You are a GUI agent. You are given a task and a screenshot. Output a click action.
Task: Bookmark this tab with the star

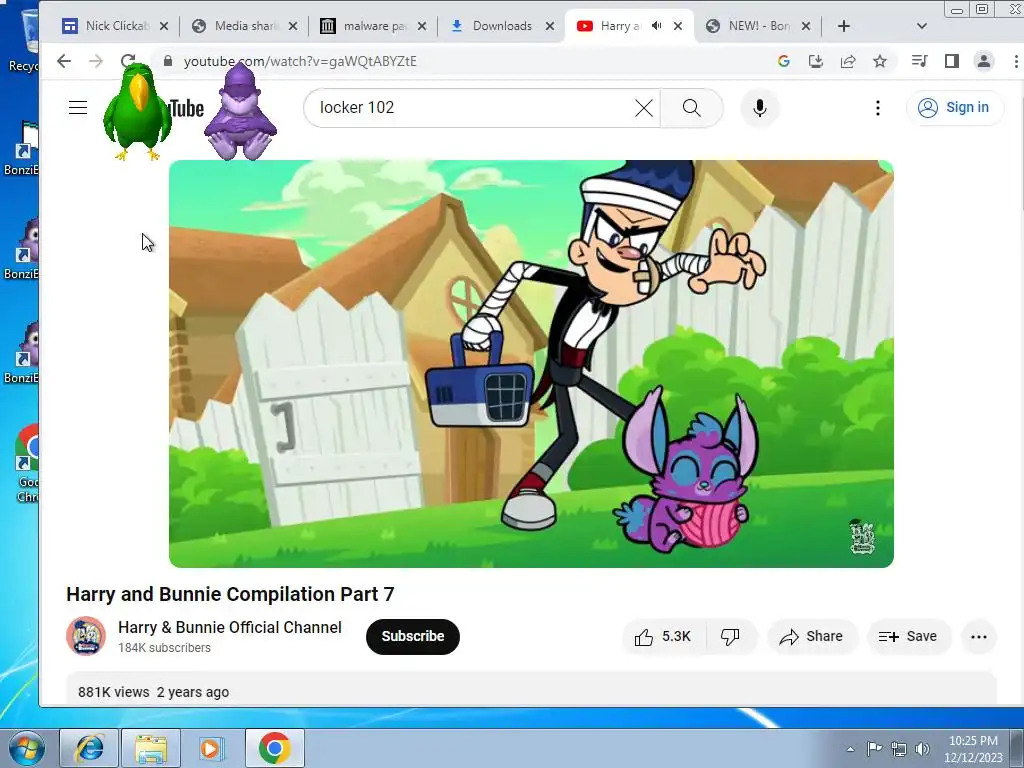[x=880, y=61]
